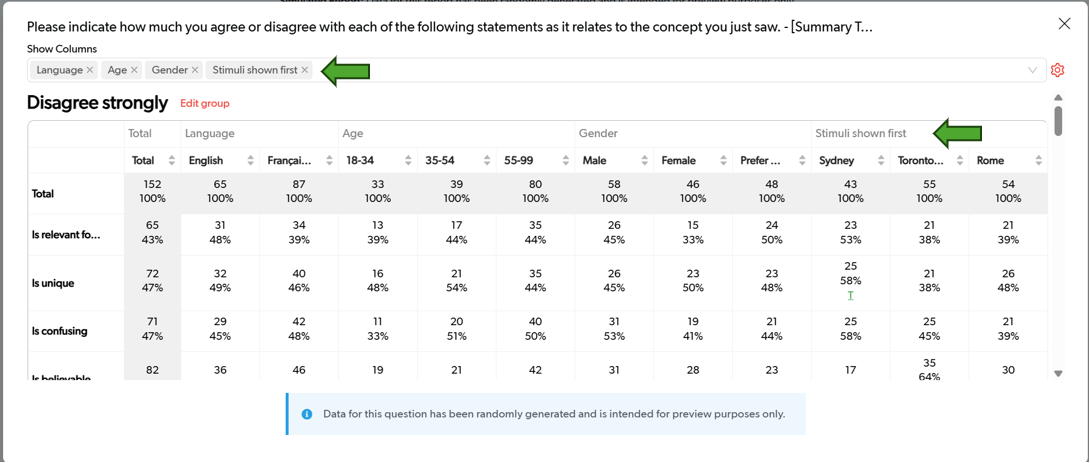The image size is (1090, 463).
Task: Sort by the Total column
Action: (x=171, y=161)
